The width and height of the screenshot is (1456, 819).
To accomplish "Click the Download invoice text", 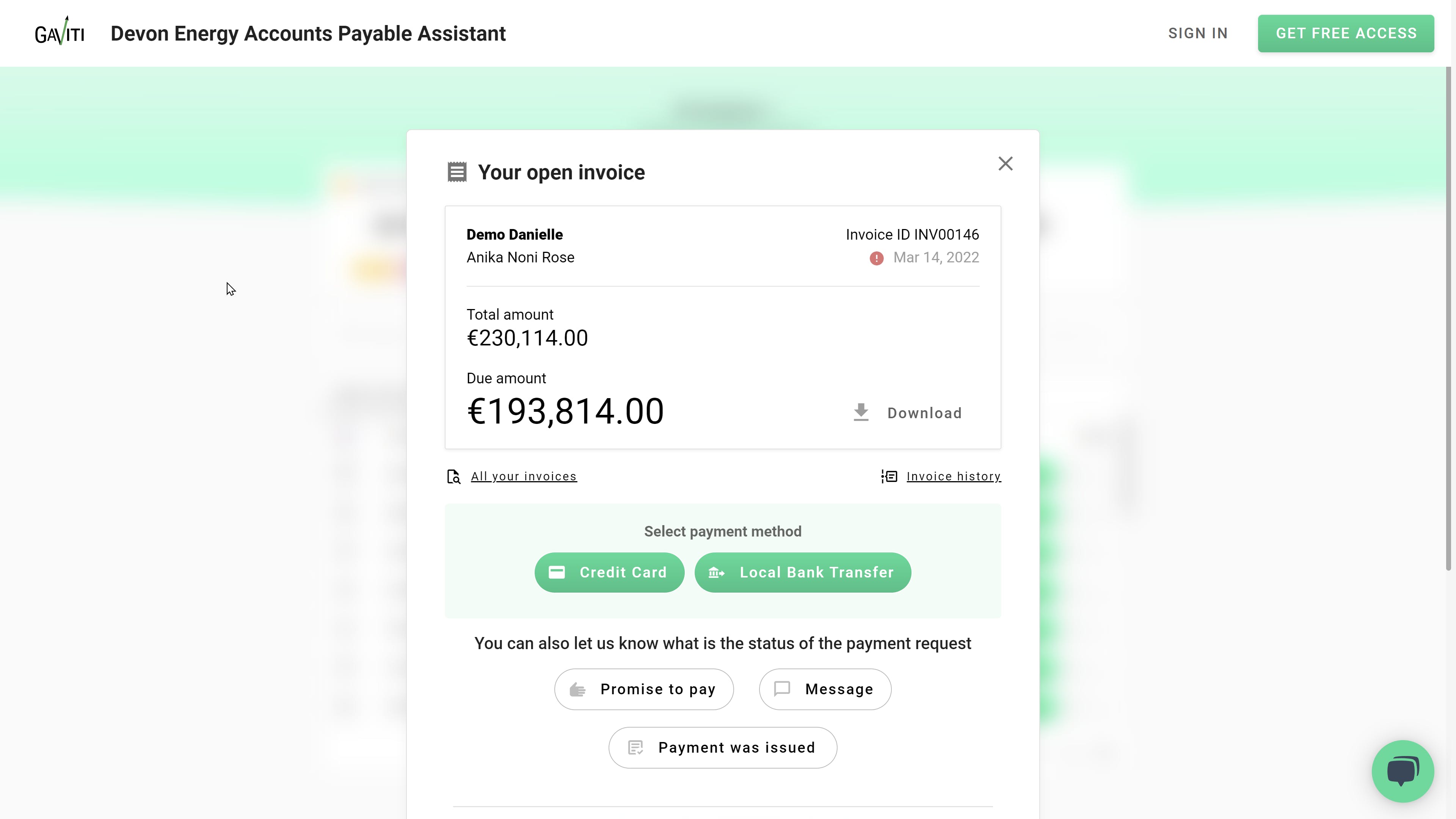I will (x=924, y=413).
